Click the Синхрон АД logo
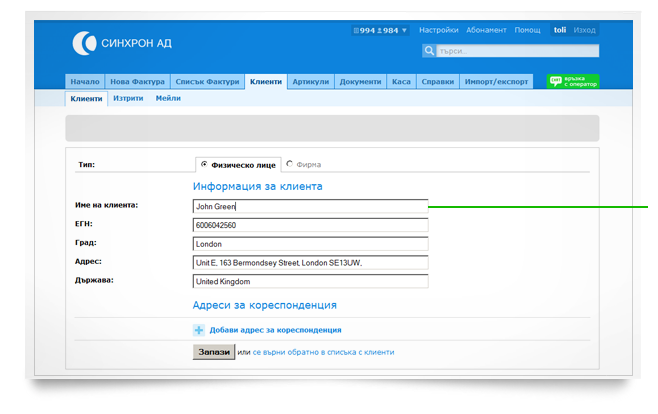The height and width of the screenshot is (414, 658). coord(121,42)
